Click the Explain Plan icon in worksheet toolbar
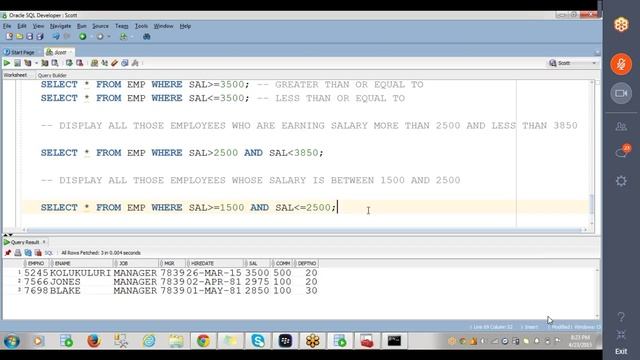Screen dimensions: 640x360 27,63
